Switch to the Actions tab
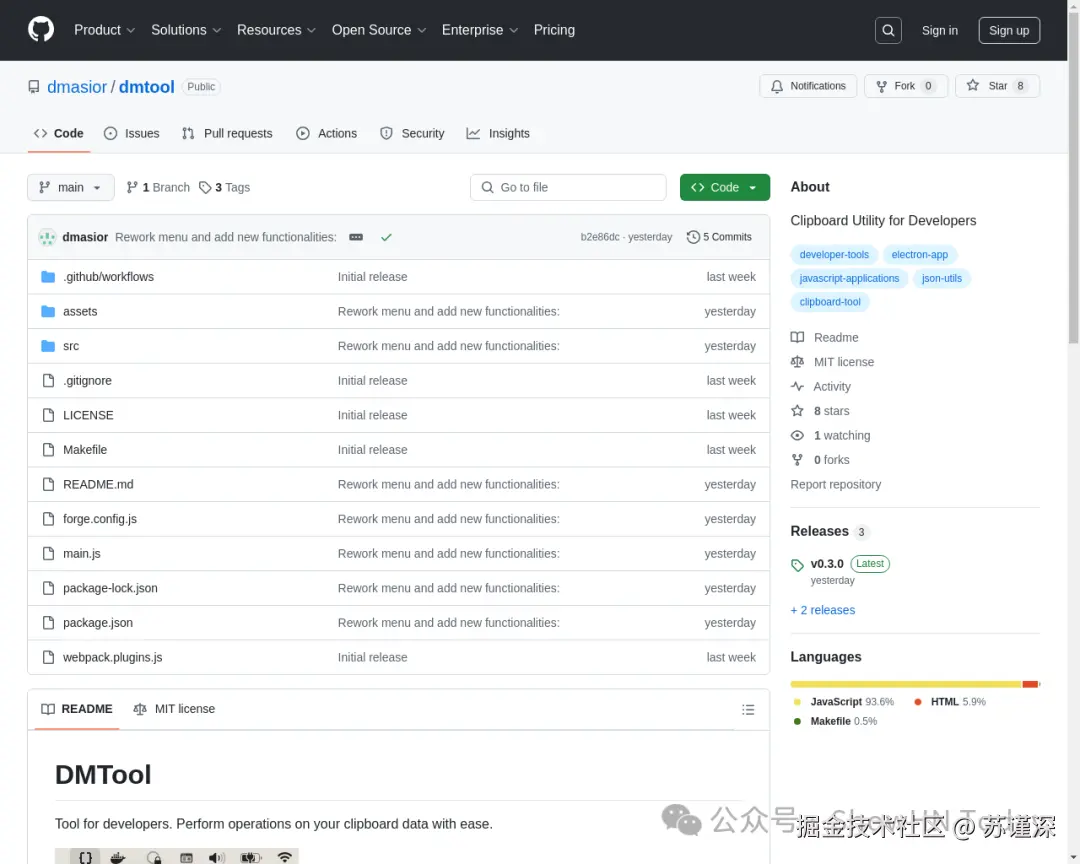The height and width of the screenshot is (864, 1080). 326,134
